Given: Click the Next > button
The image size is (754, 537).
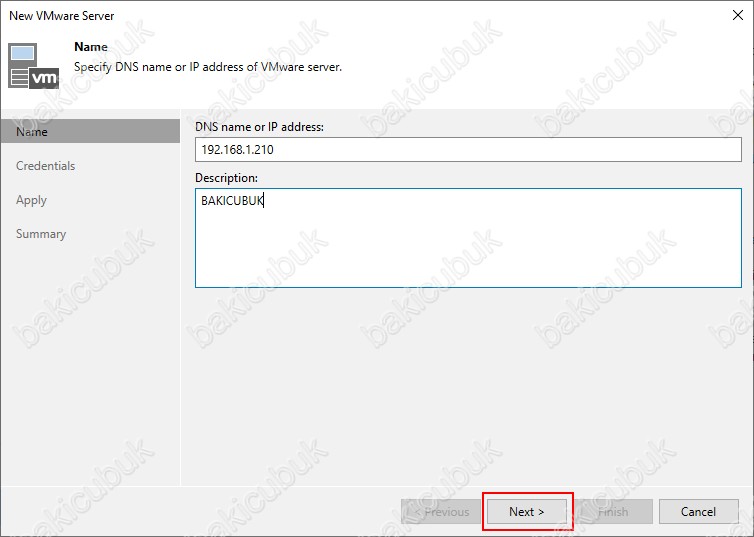Looking at the screenshot, I should [x=527, y=512].
